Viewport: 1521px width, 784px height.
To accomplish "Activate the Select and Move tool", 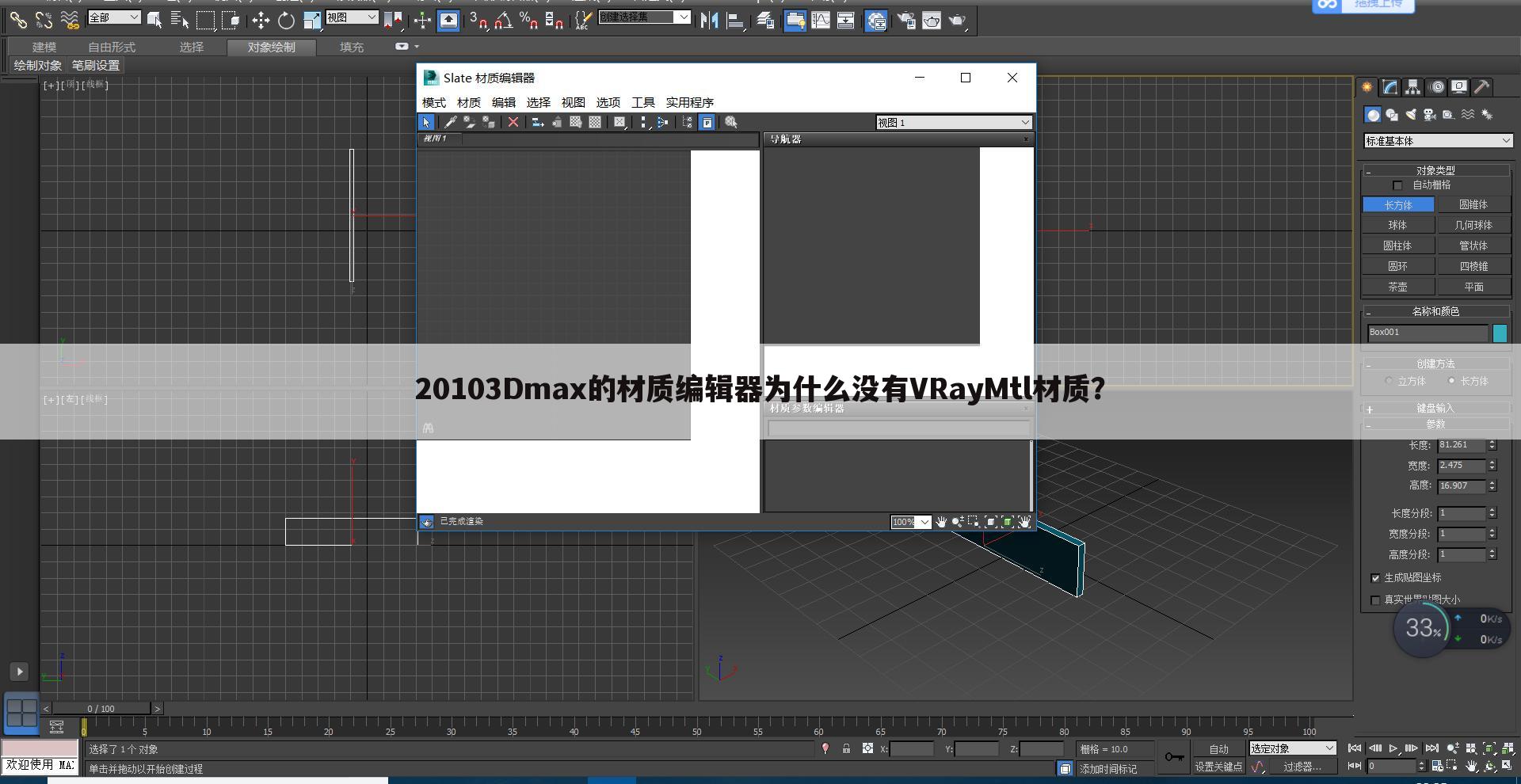I will pyautogui.click(x=261, y=20).
